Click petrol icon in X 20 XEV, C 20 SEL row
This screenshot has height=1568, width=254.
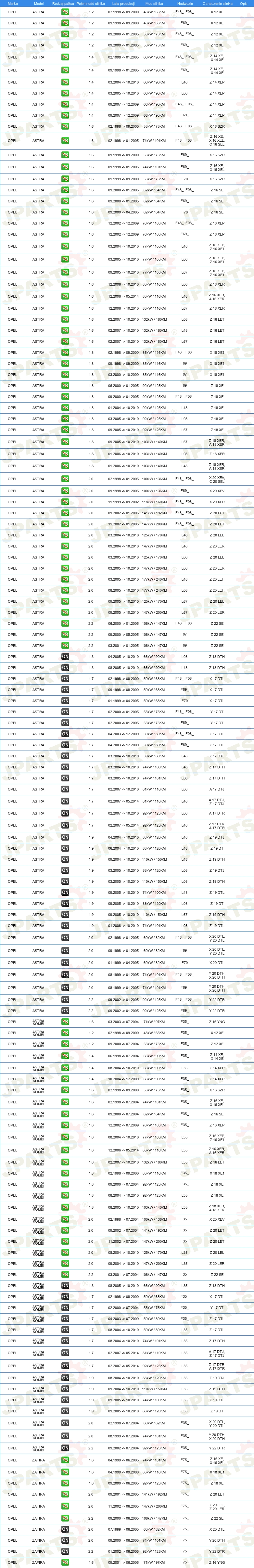point(65,479)
